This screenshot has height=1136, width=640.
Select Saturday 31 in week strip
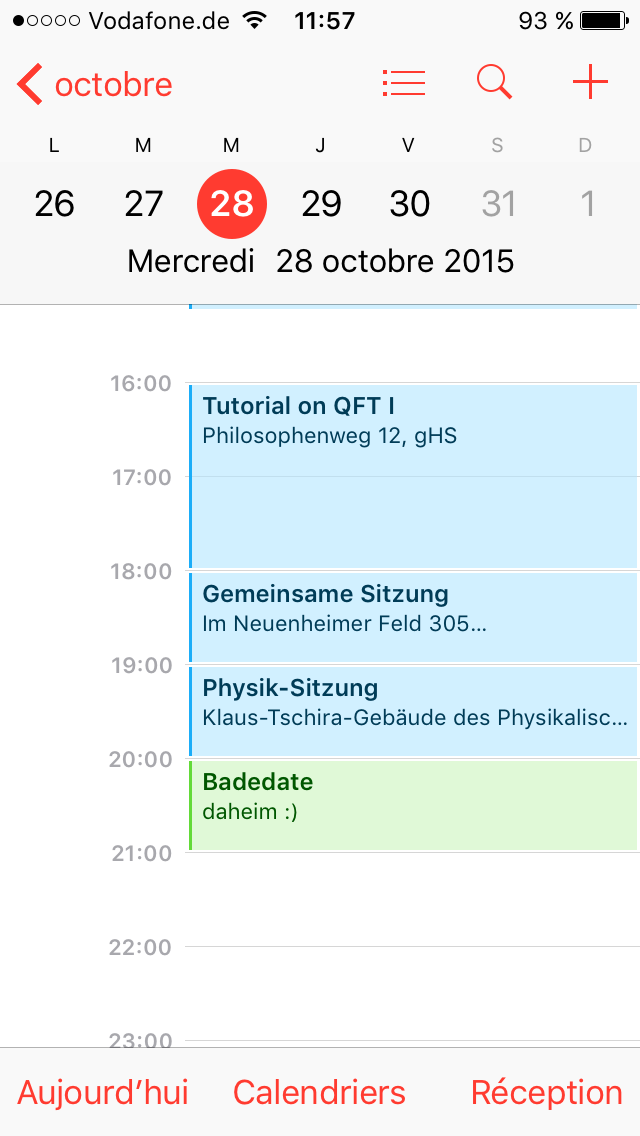pos(498,204)
